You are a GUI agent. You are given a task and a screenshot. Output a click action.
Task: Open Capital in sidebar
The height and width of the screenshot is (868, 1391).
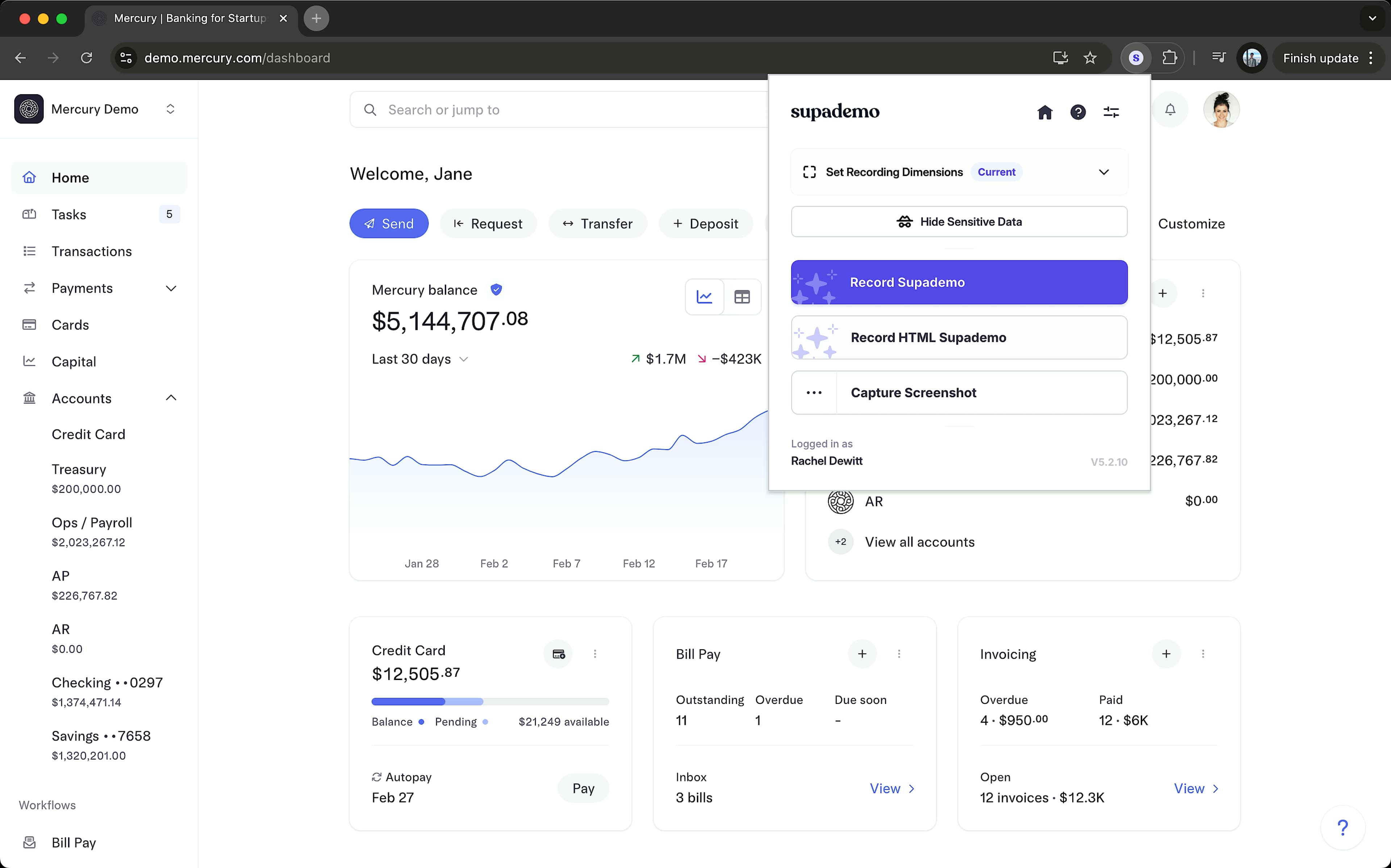pos(99,362)
